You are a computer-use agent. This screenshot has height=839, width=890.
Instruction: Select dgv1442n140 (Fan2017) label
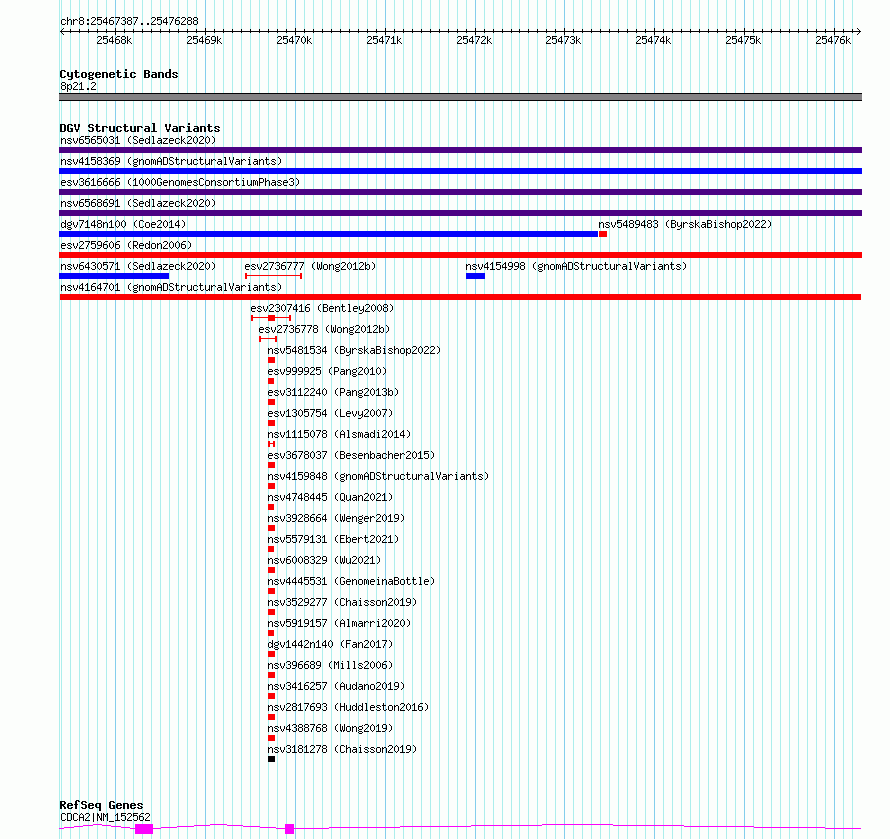pyautogui.click(x=330, y=644)
